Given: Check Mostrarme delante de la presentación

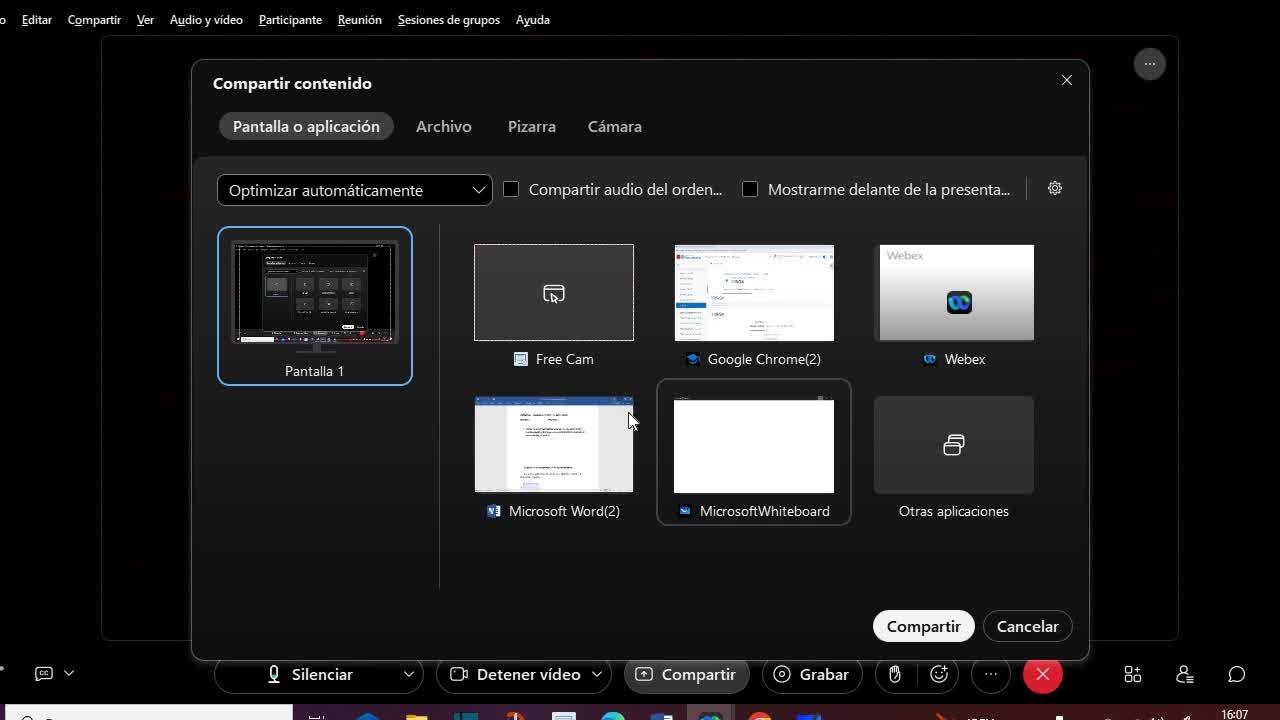Looking at the screenshot, I should coord(750,189).
